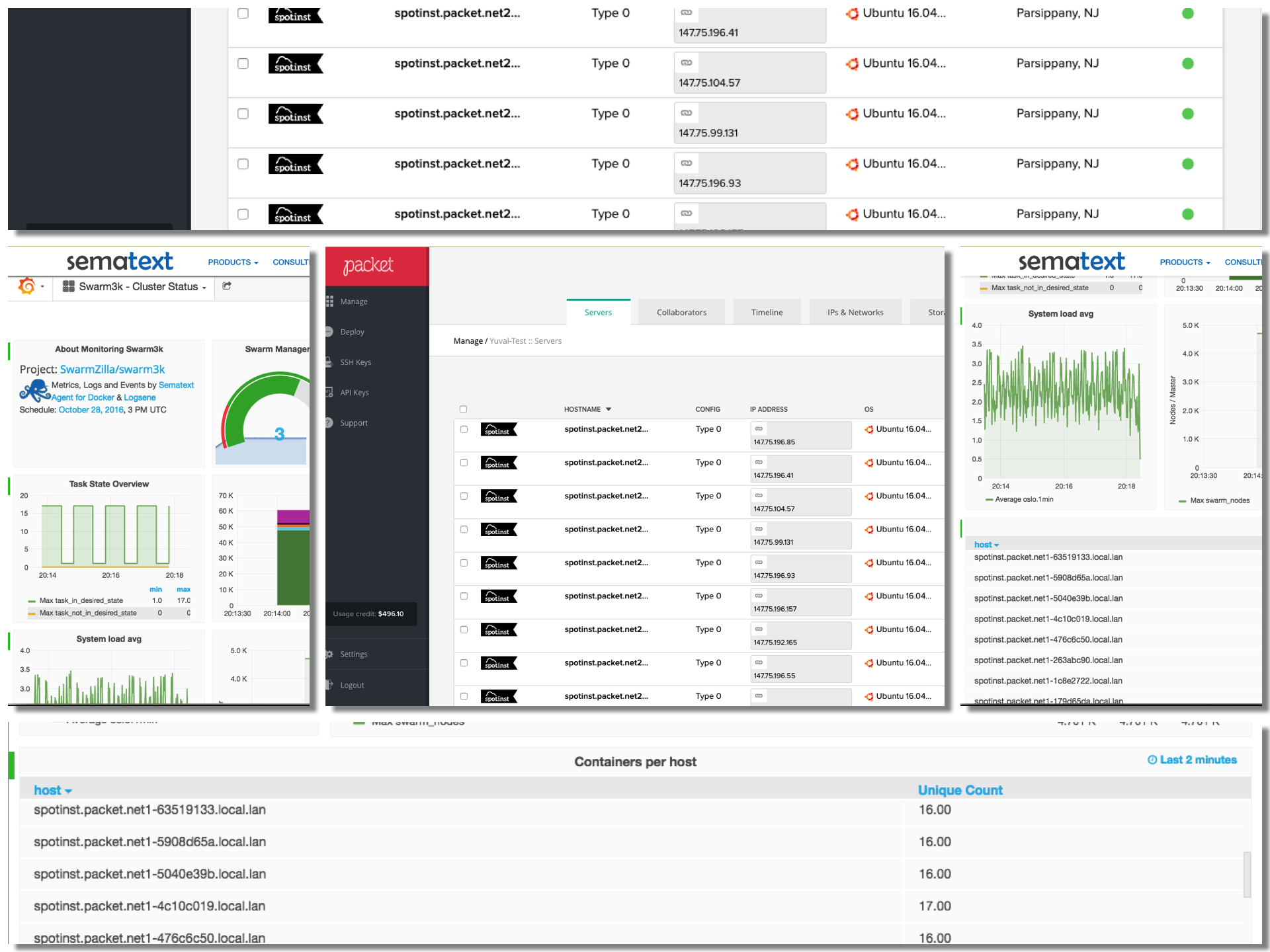Screen dimensions: 1270x952
Task: Open Settings in Packet sidebar
Action: (353, 654)
